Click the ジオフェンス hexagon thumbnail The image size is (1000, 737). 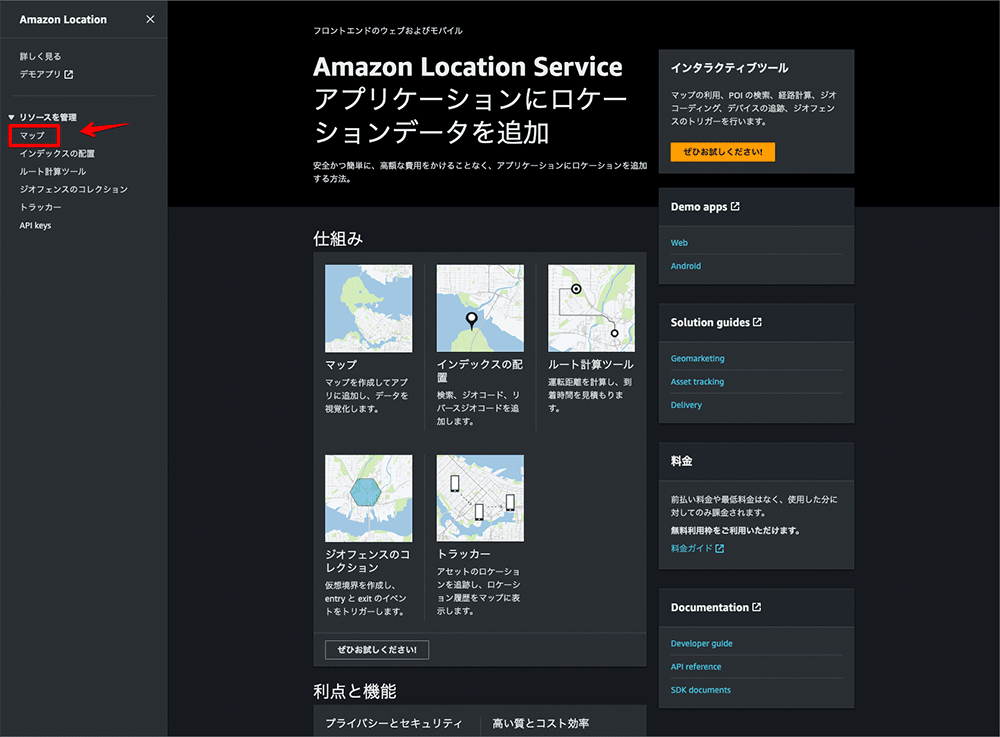[x=369, y=499]
